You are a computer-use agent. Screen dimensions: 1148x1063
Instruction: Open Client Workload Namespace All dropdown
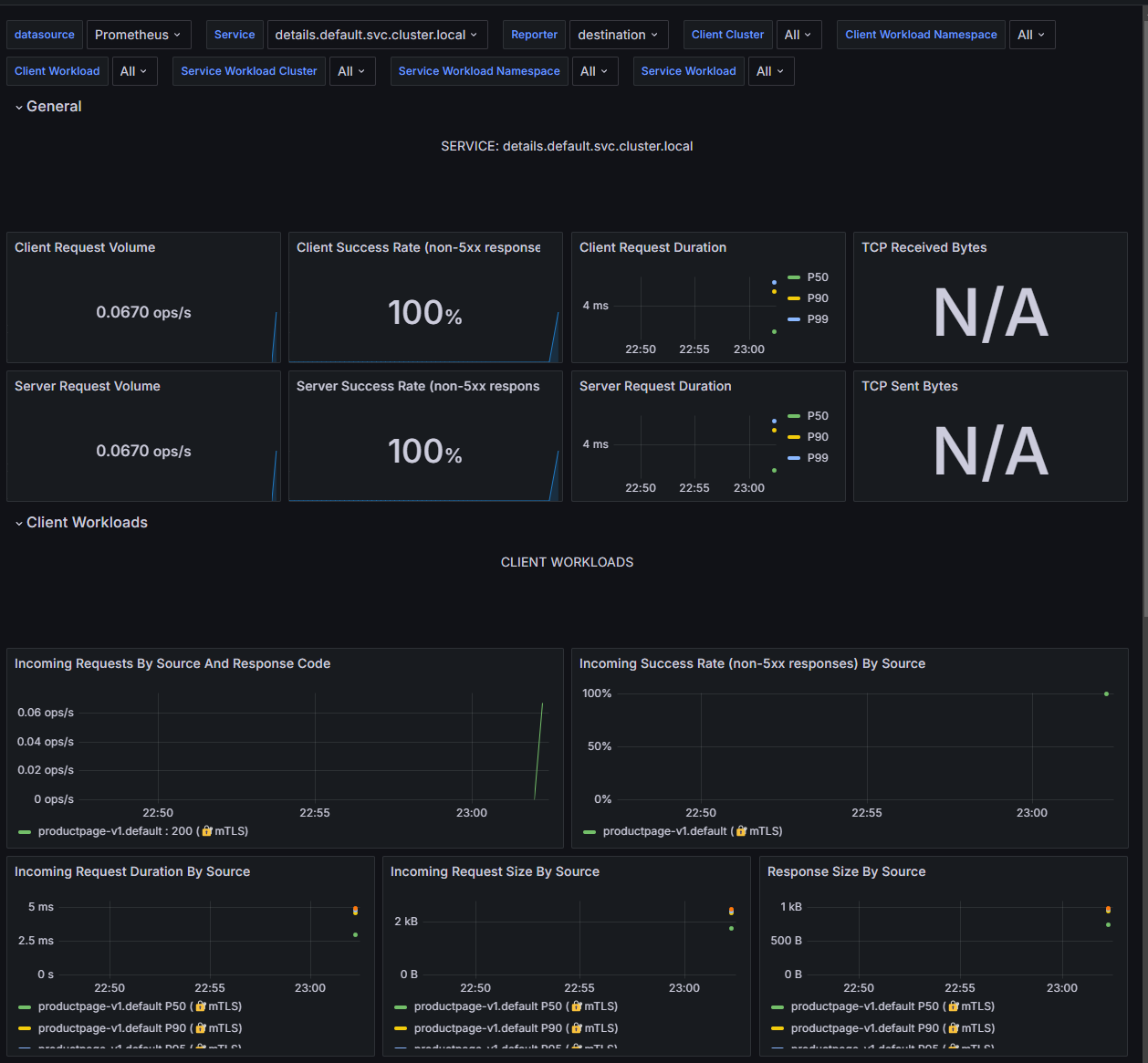(1032, 35)
